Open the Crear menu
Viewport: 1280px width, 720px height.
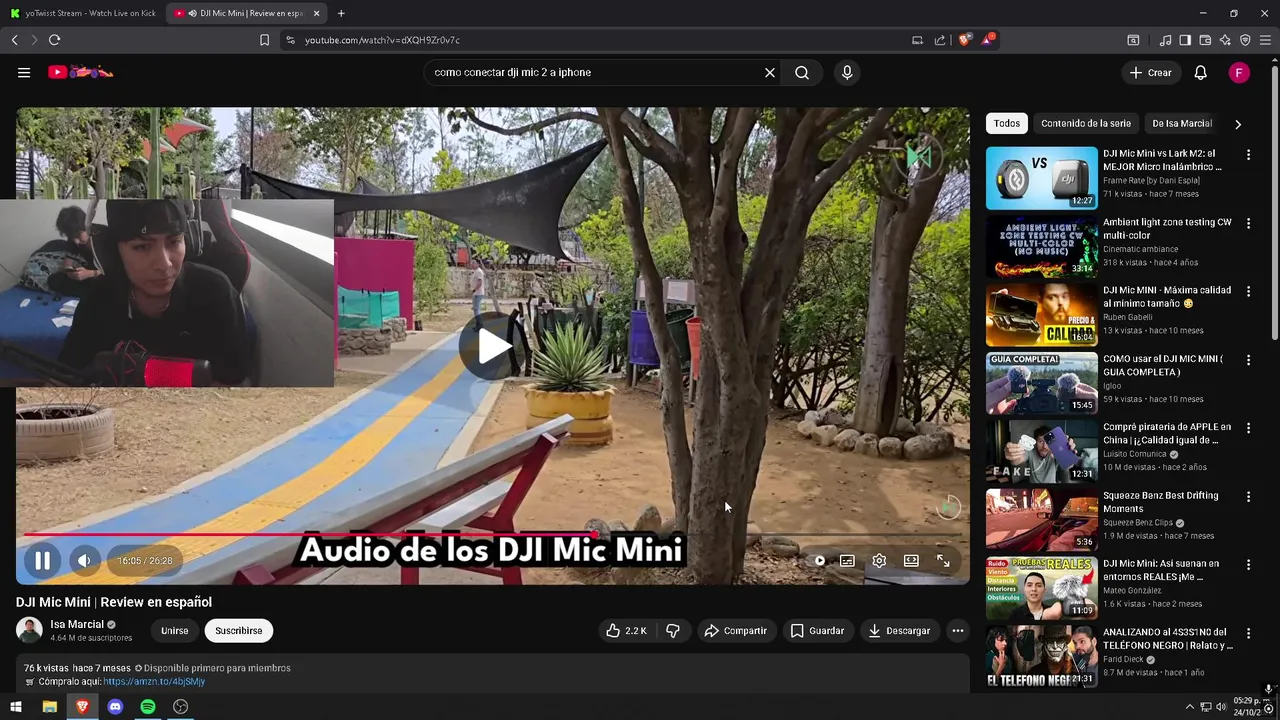tap(1150, 72)
